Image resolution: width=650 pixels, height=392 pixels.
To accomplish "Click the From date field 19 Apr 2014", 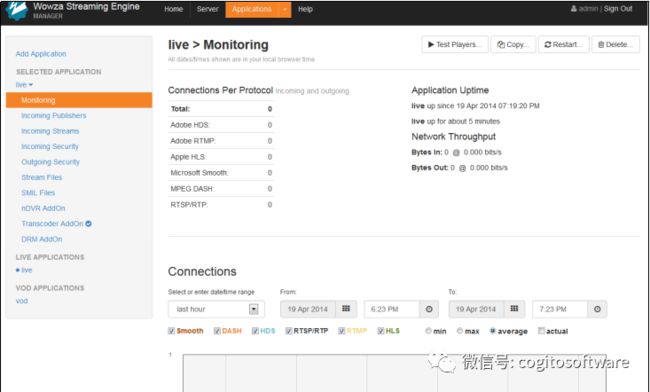I will click(308, 309).
